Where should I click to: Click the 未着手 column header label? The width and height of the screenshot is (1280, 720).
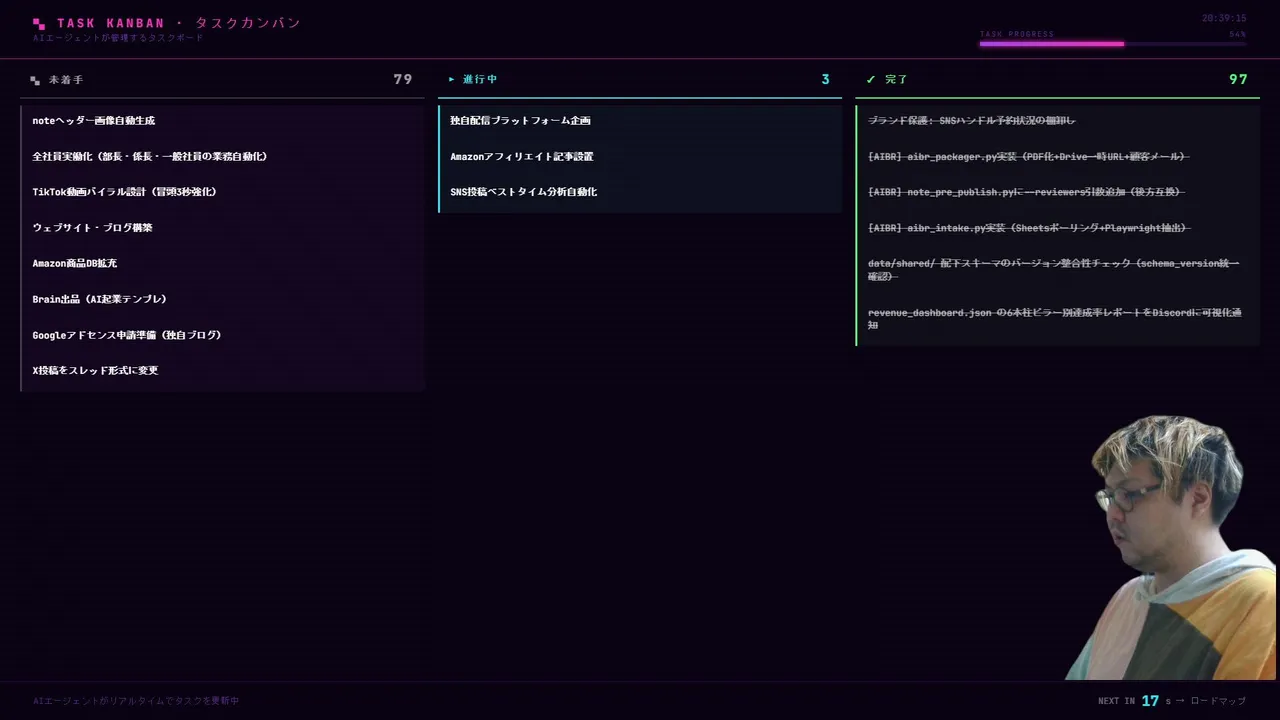pos(66,80)
